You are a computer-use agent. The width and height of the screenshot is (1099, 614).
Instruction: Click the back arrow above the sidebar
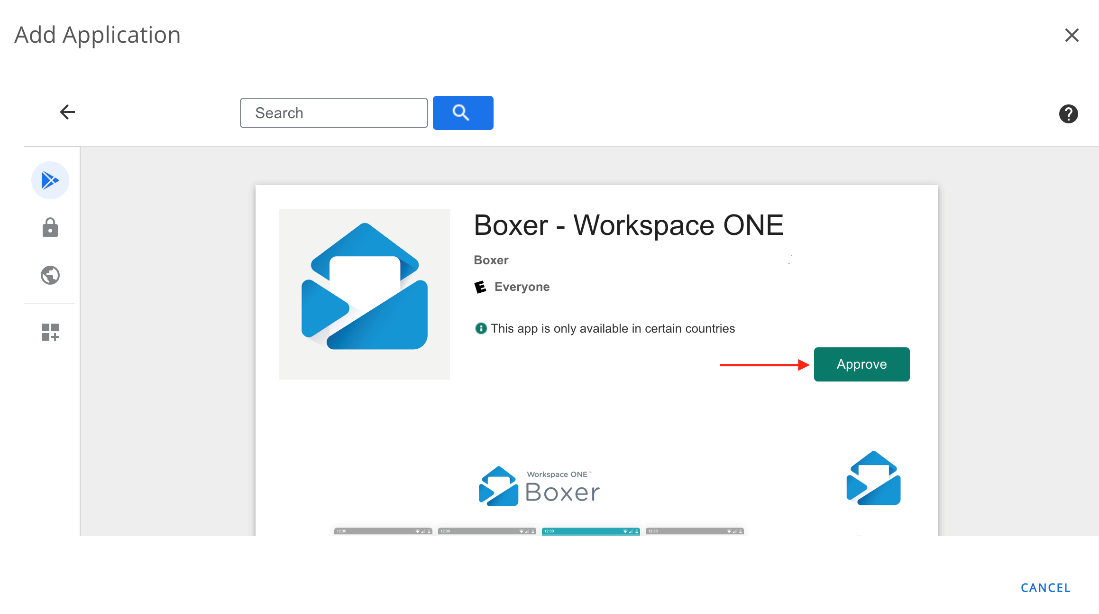coord(67,112)
